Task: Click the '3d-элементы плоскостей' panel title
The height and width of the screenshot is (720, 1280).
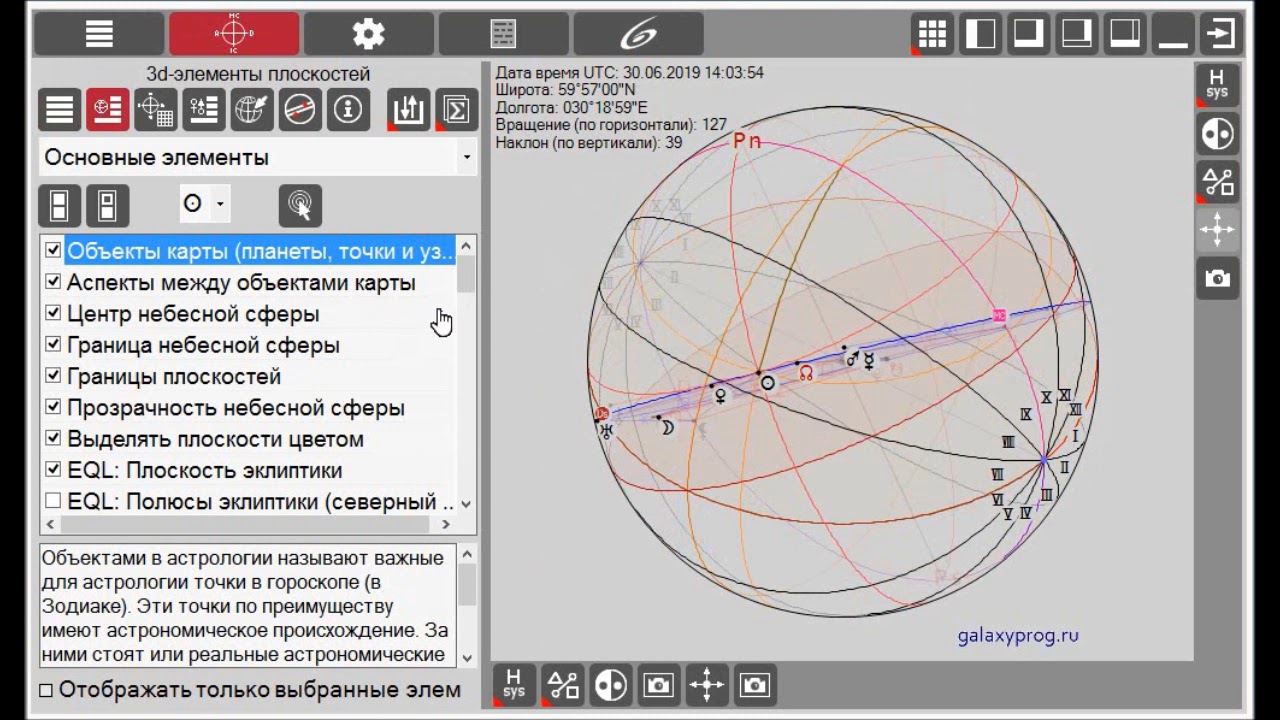Action: pyautogui.click(x=258, y=74)
